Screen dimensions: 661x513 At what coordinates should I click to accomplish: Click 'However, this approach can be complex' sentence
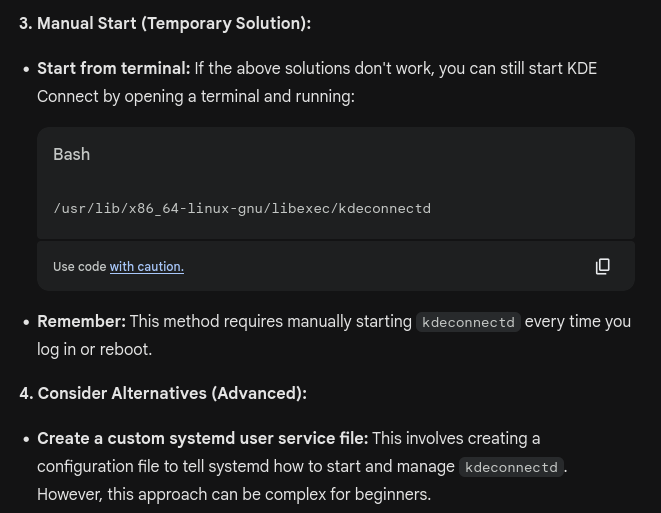click(234, 494)
